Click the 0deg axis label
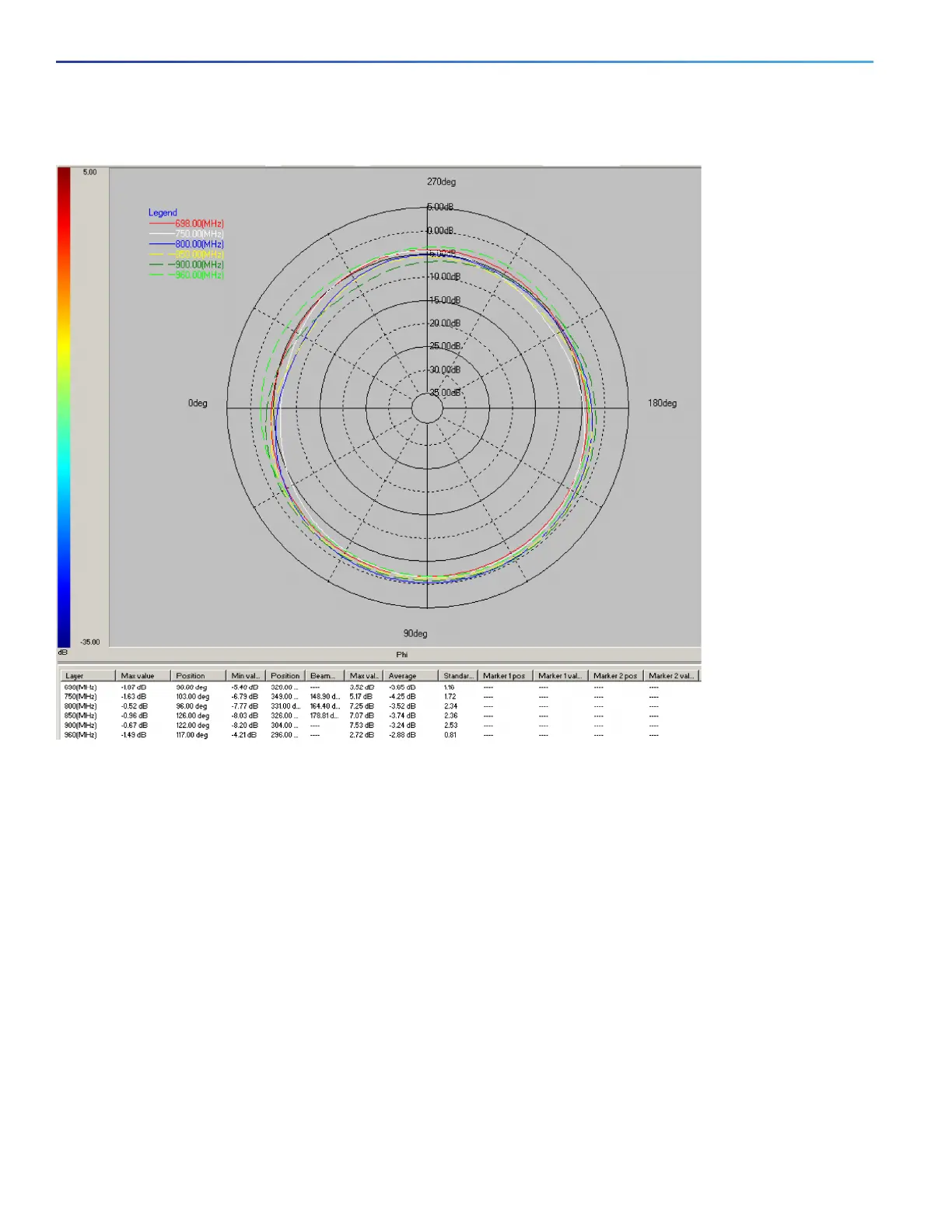This screenshot has height=1232, width=952. [198, 403]
